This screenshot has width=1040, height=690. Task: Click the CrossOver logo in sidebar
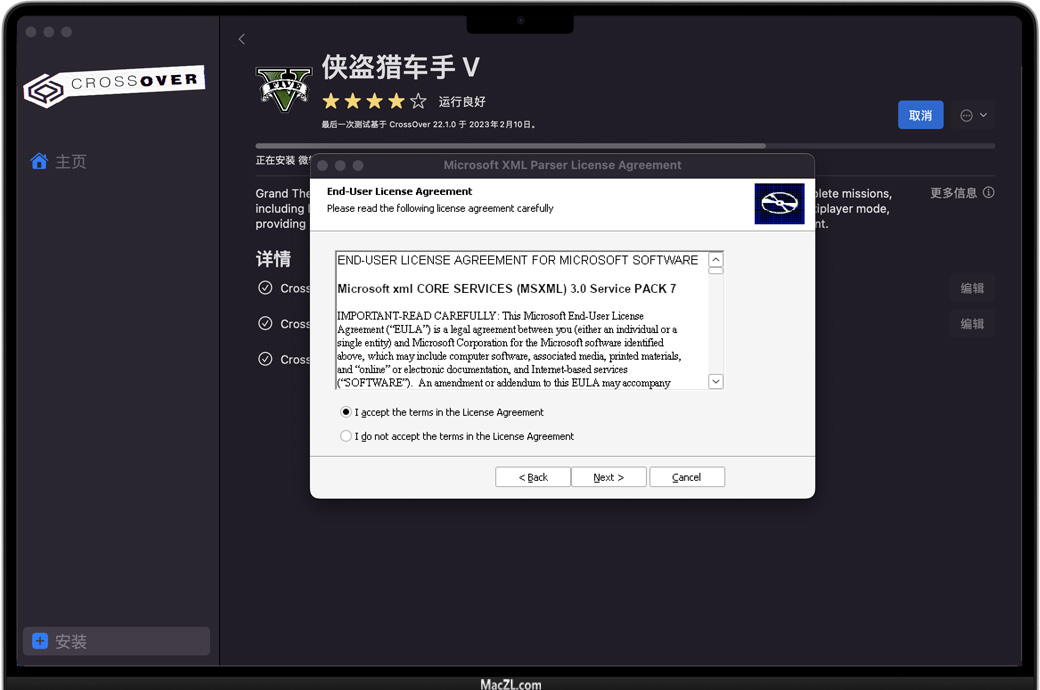pos(114,86)
